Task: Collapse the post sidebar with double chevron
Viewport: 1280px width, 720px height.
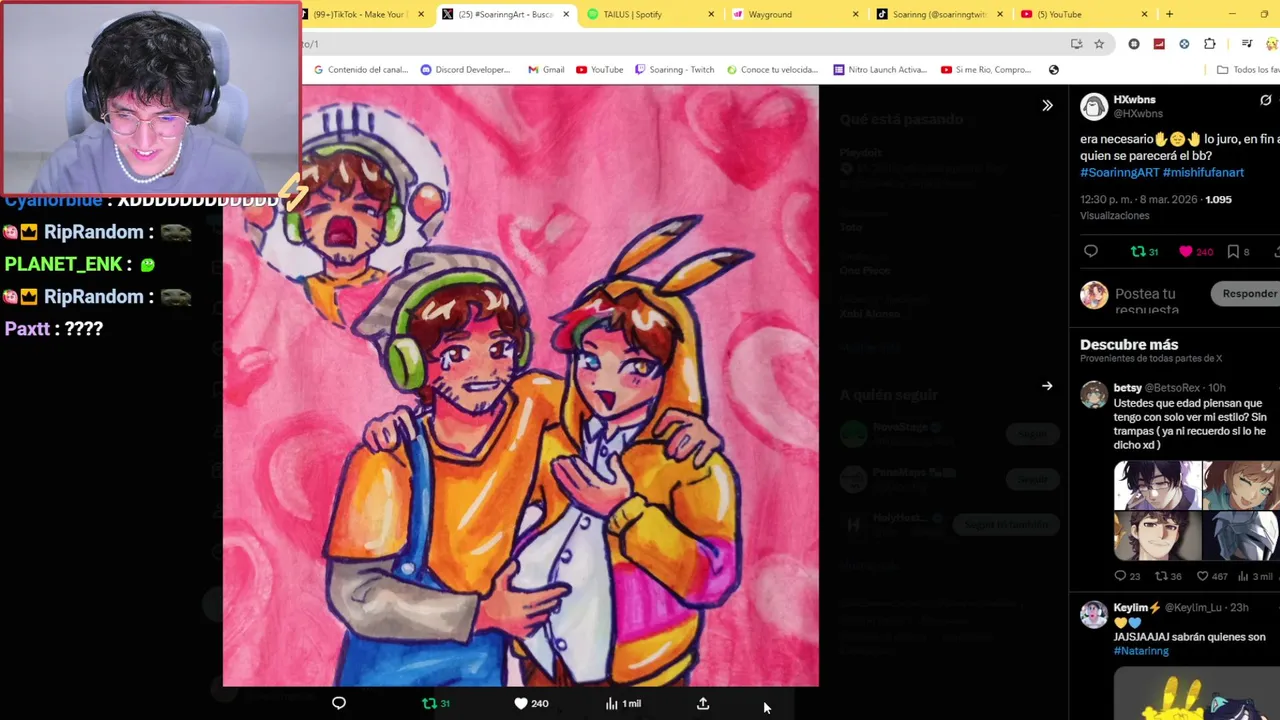Action: (x=1047, y=105)
